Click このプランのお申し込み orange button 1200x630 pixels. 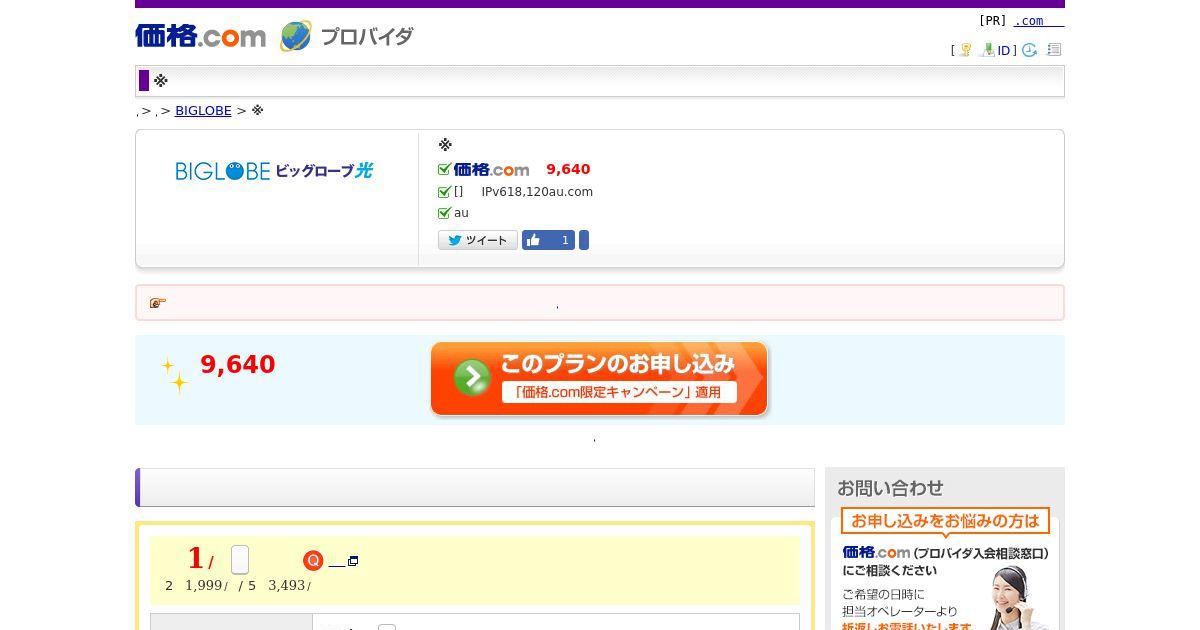coord(599,379)
